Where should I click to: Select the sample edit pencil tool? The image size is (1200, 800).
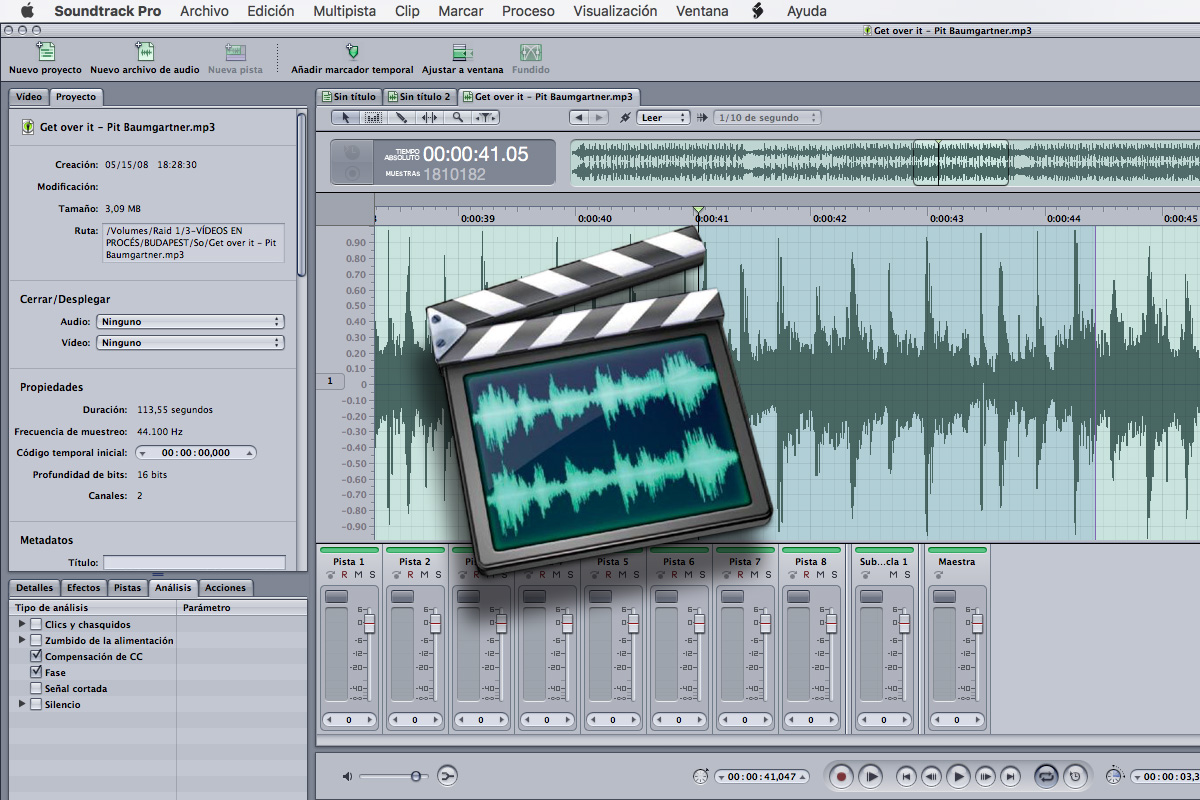tap(401, 117)
